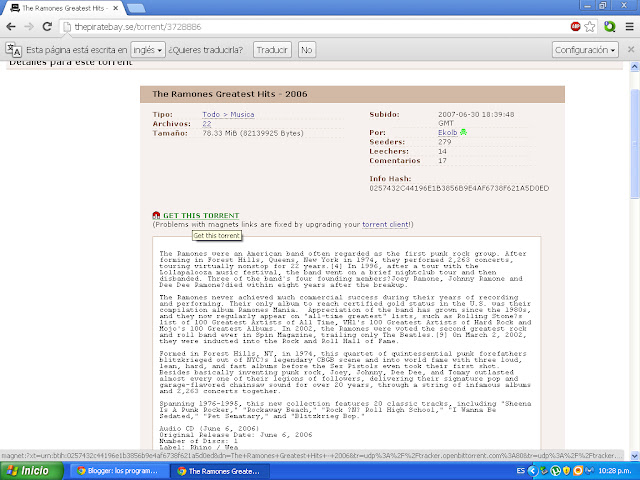The height and width of the screenshot is (480, 640).
Task: Click the ES language indicator in tray
Action: (x=520, y=471)
